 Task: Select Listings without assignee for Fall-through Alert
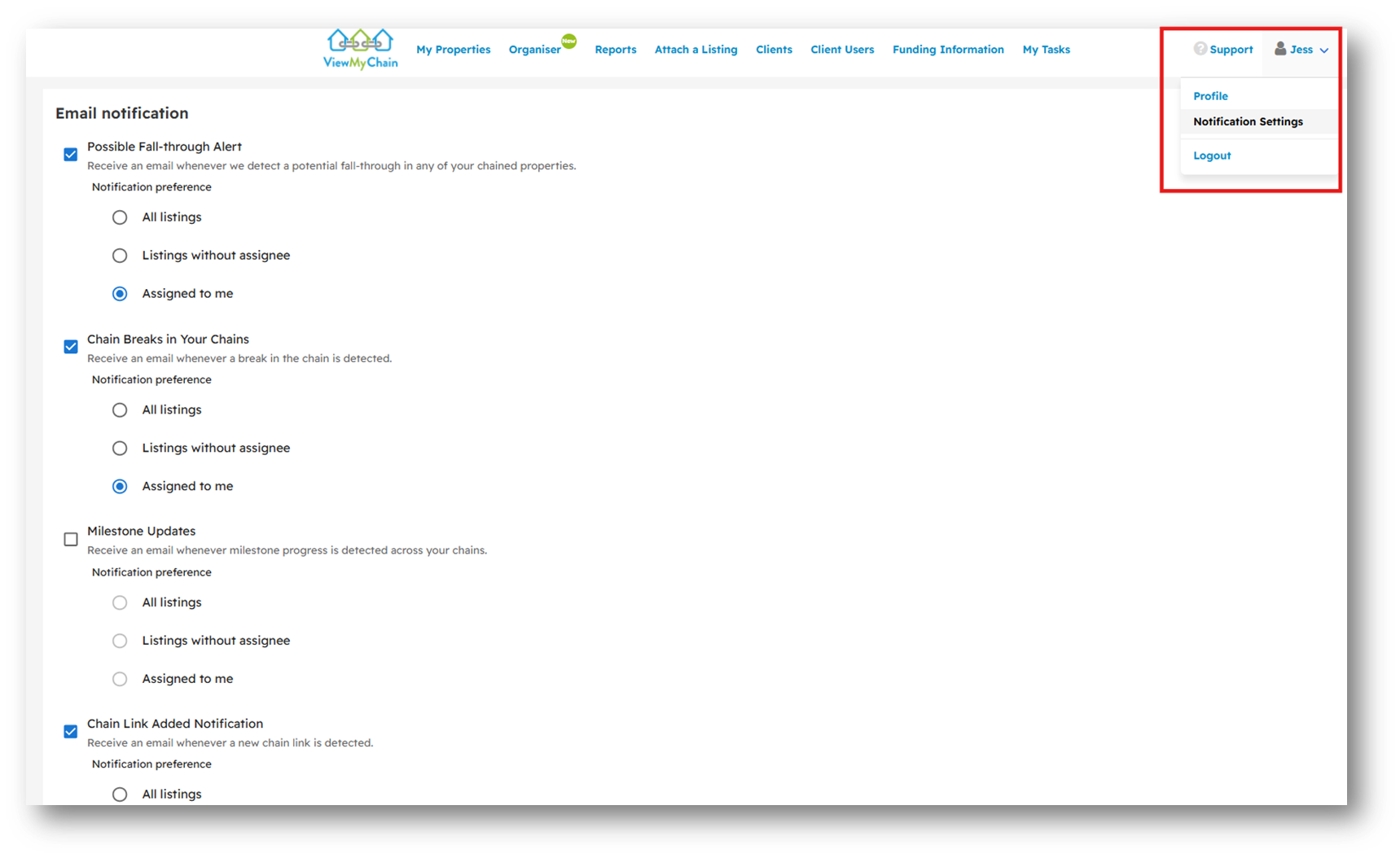point(120,256)
